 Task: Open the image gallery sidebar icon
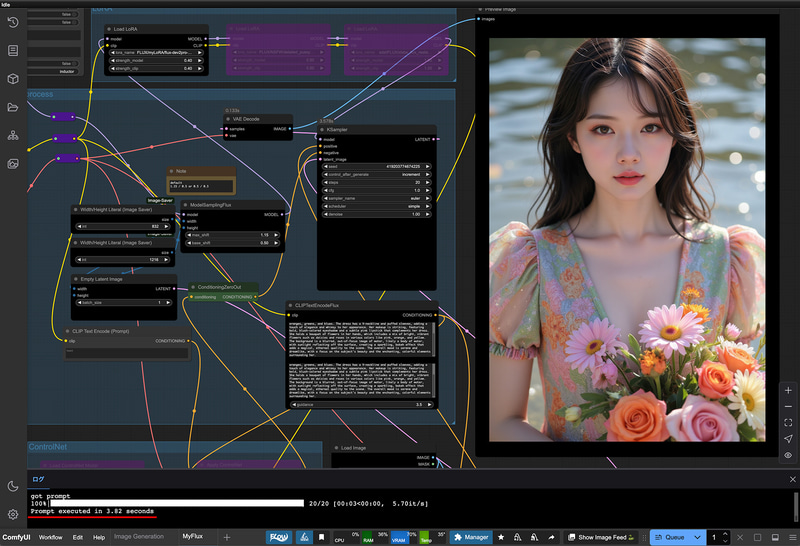13,164
